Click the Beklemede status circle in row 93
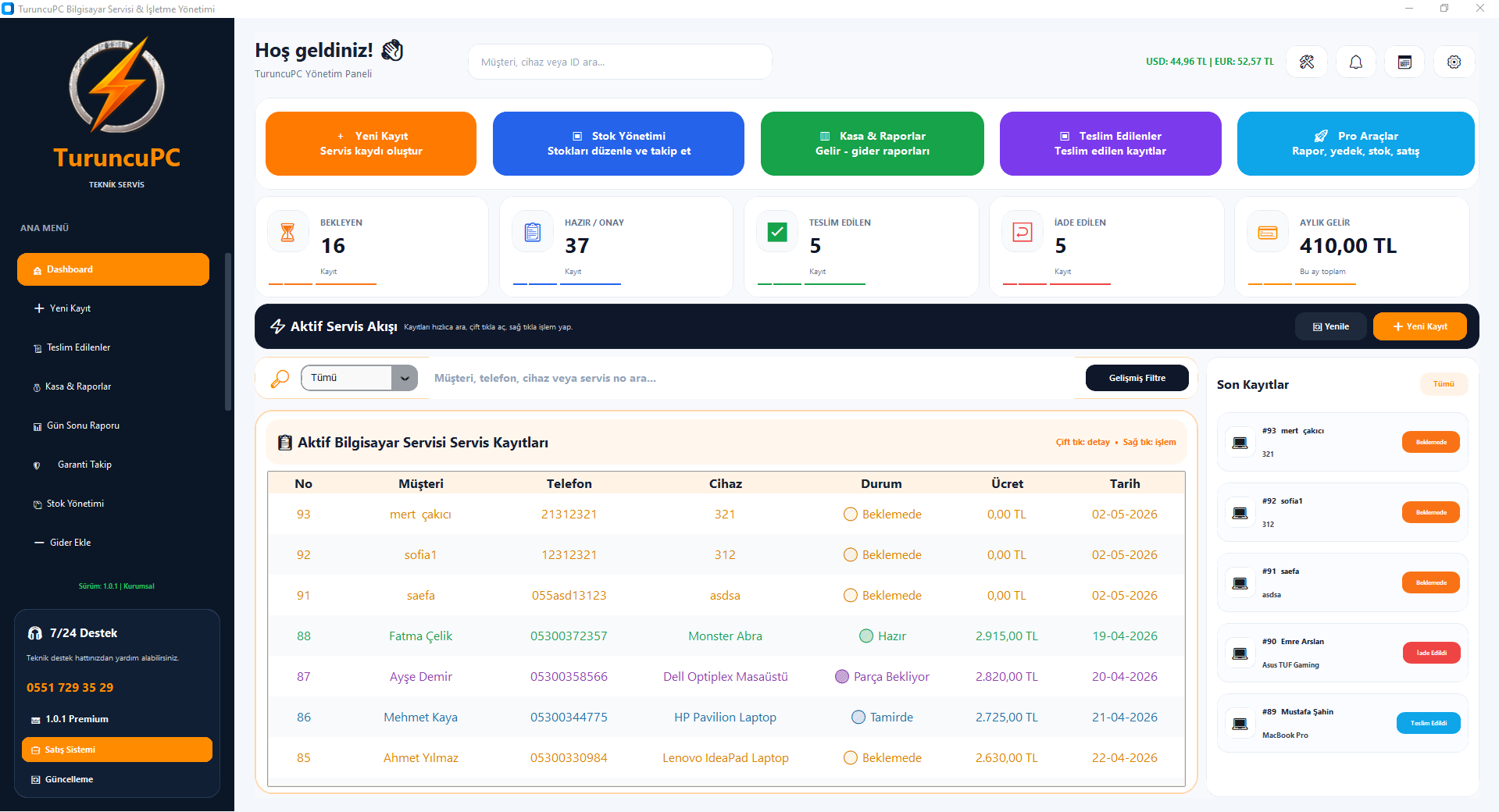Viewport: 1499px width, 812px height. (x=851, y=515)
